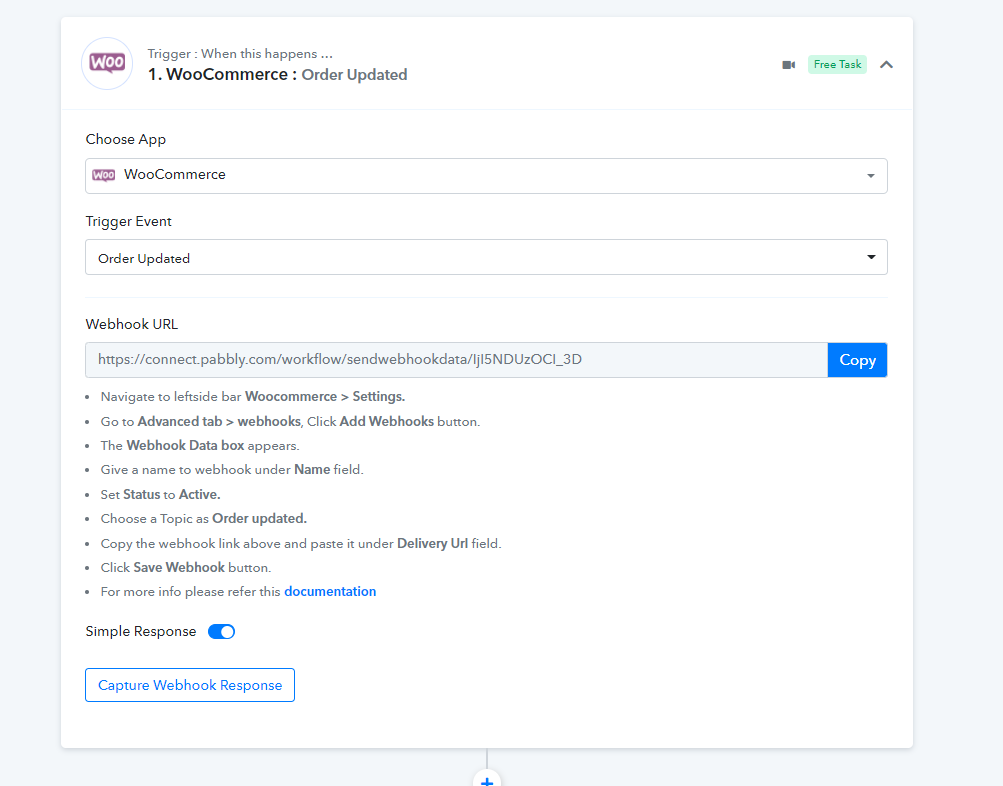The width and height of the screenshot is (1003, 786).
Task: Click the 'Choose App' label
Action: coord(125,139)
